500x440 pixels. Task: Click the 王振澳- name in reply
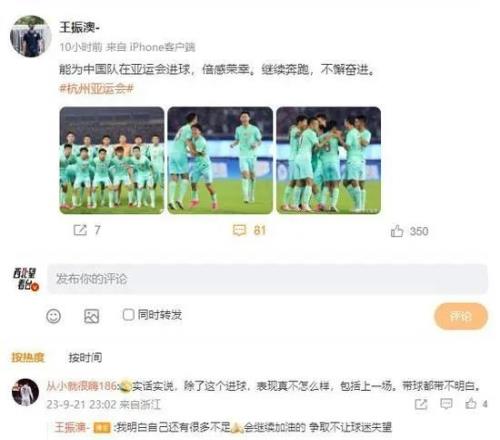(x=72, y=428)
